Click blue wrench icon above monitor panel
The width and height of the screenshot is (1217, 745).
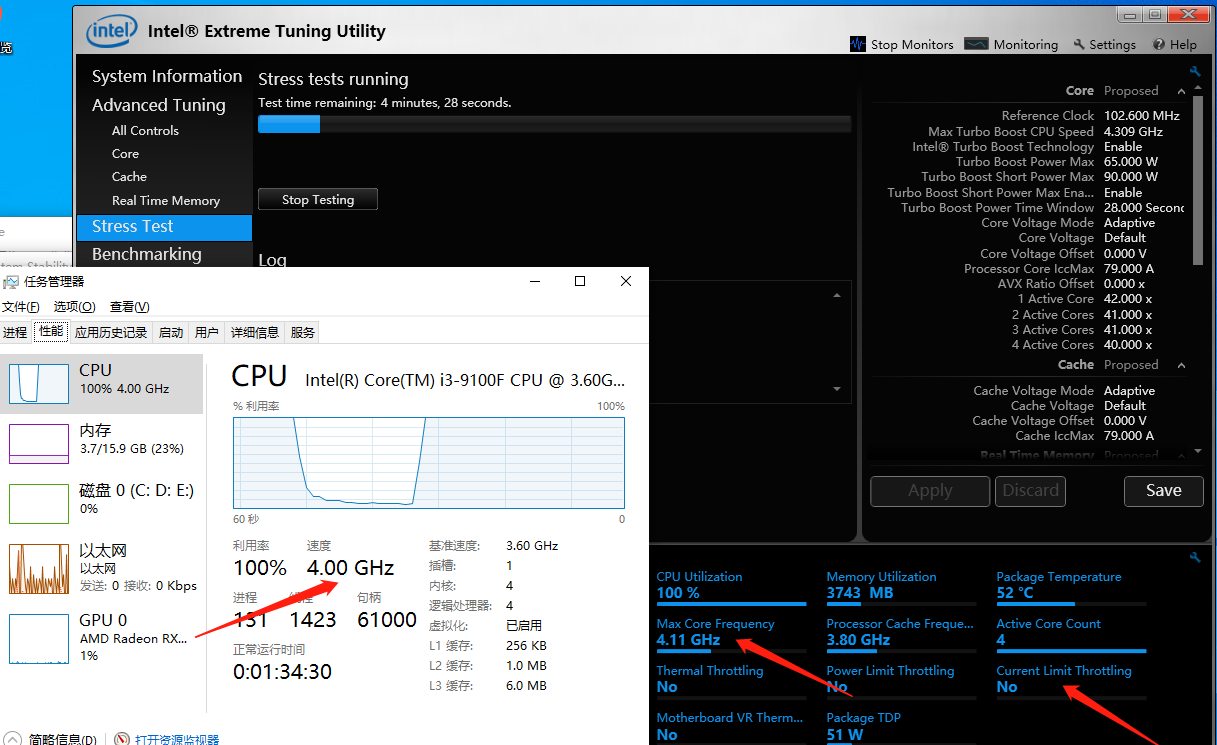pyautogui.click(x=1195, y=557)
